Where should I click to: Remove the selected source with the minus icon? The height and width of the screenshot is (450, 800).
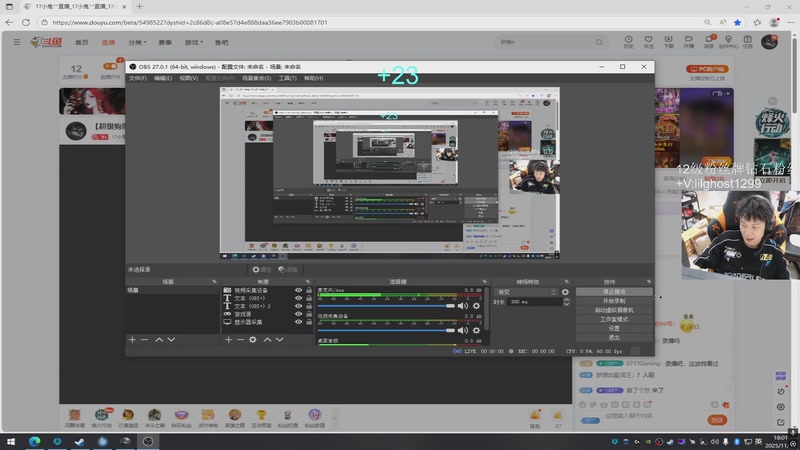(x=240, y=340)
